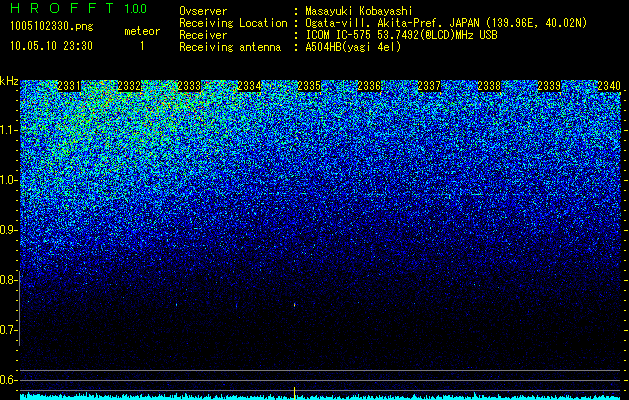Click the 2333 time marker label
This screenshot has width=629, height=400.
tap(189, 86)
